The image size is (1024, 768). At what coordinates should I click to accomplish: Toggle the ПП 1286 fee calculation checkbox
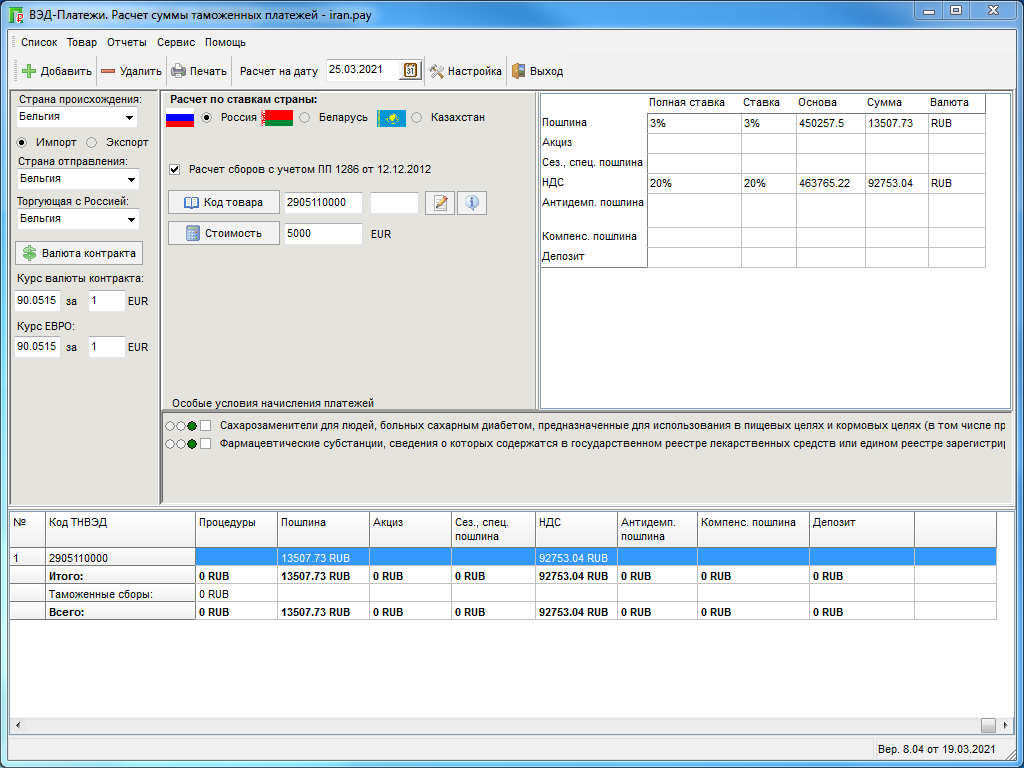pyautogui.click(x=175, y=169)
